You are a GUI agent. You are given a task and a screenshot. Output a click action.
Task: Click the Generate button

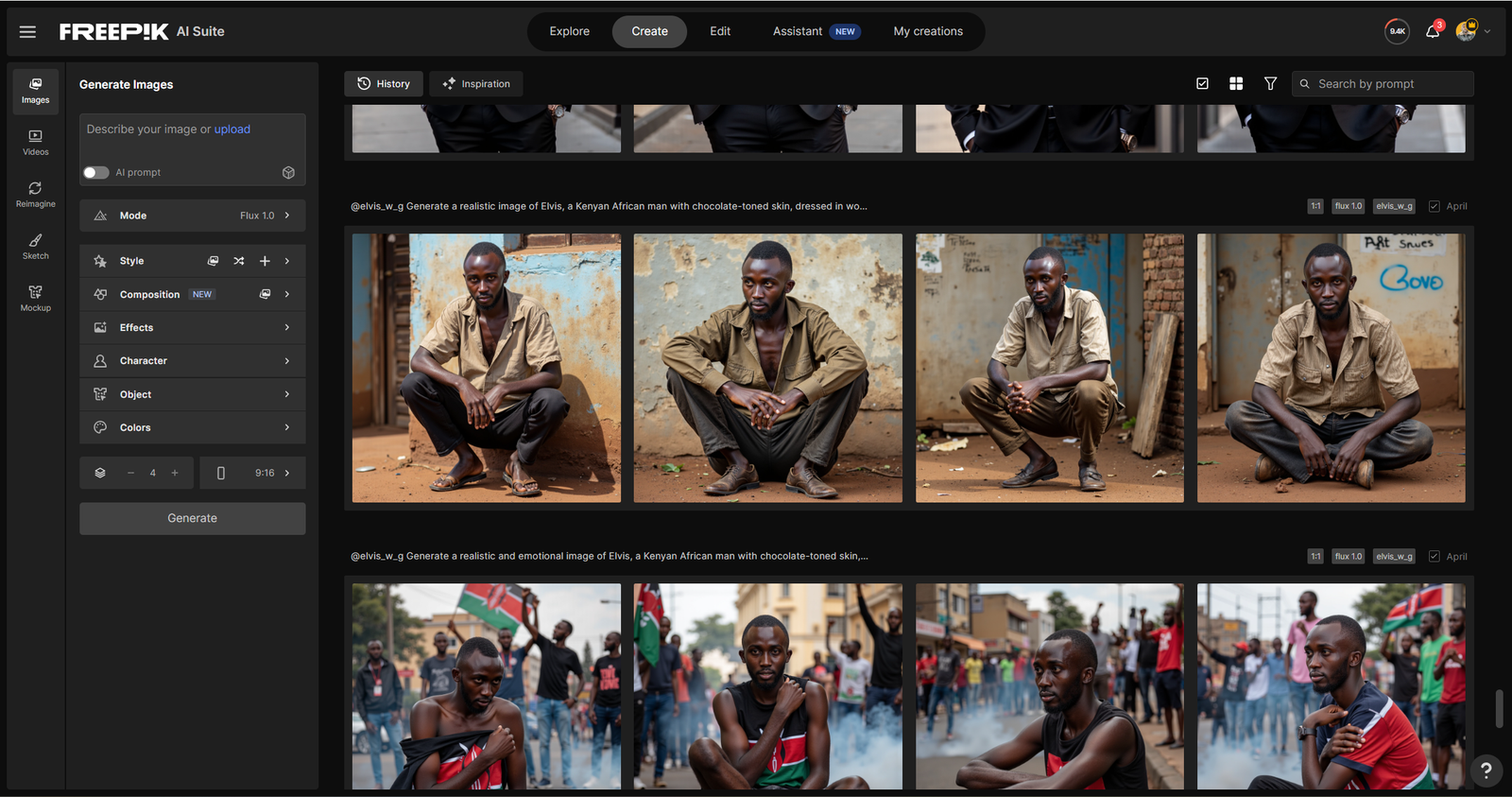coord(193,518)
